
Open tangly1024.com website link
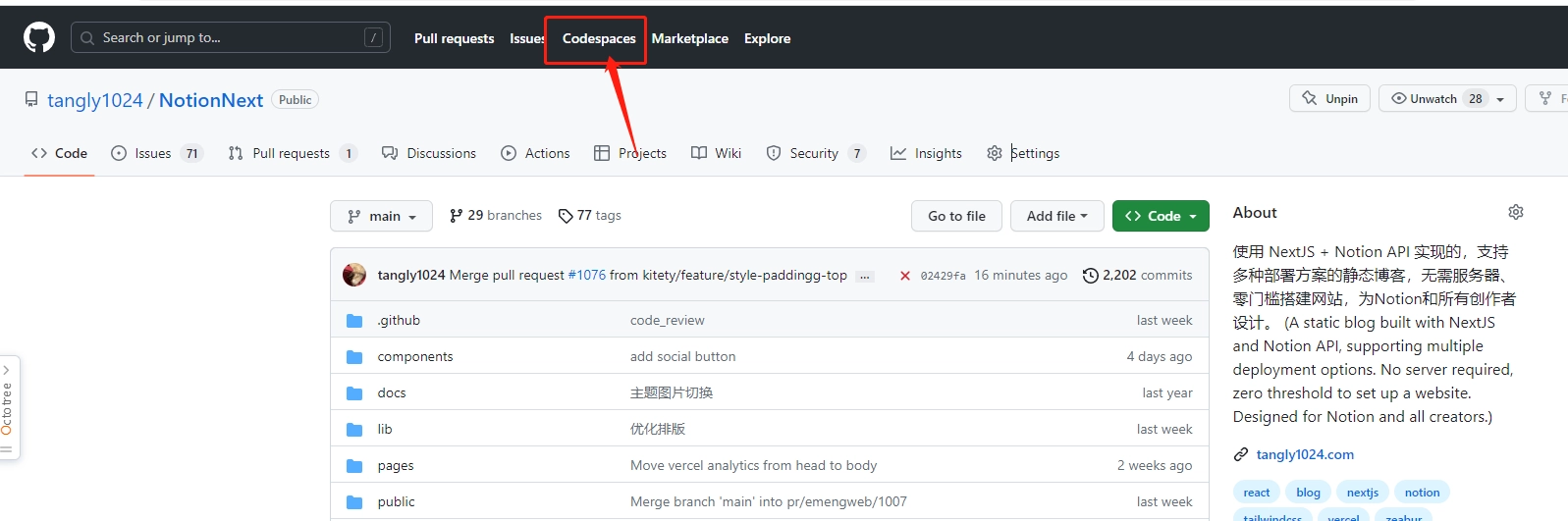(x=1305, y=454)
